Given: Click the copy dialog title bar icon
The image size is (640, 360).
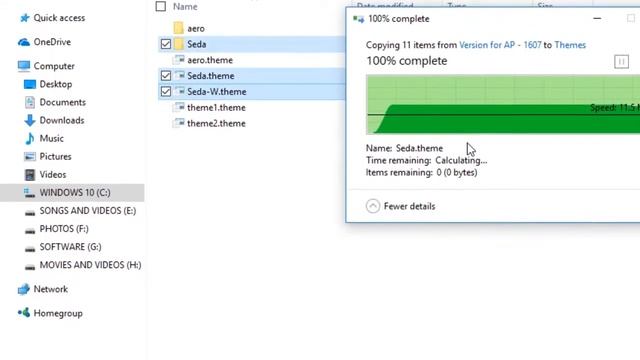Looking at the screenshot, I should [x=358, y=19].
